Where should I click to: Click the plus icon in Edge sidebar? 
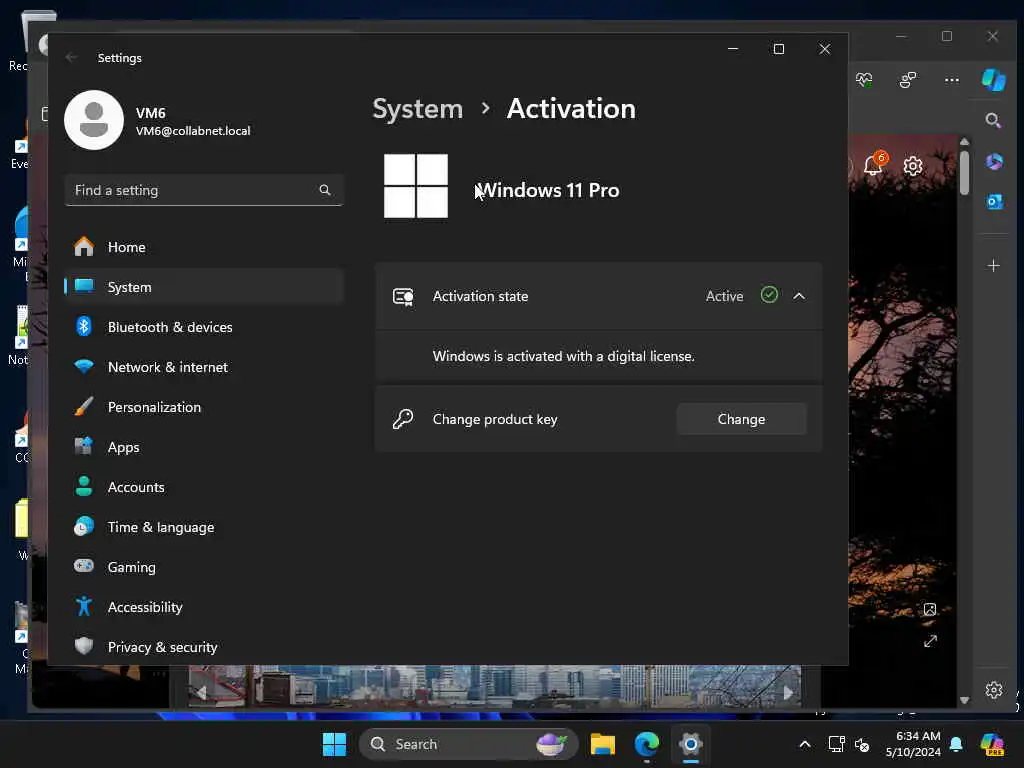pos(993,265)
